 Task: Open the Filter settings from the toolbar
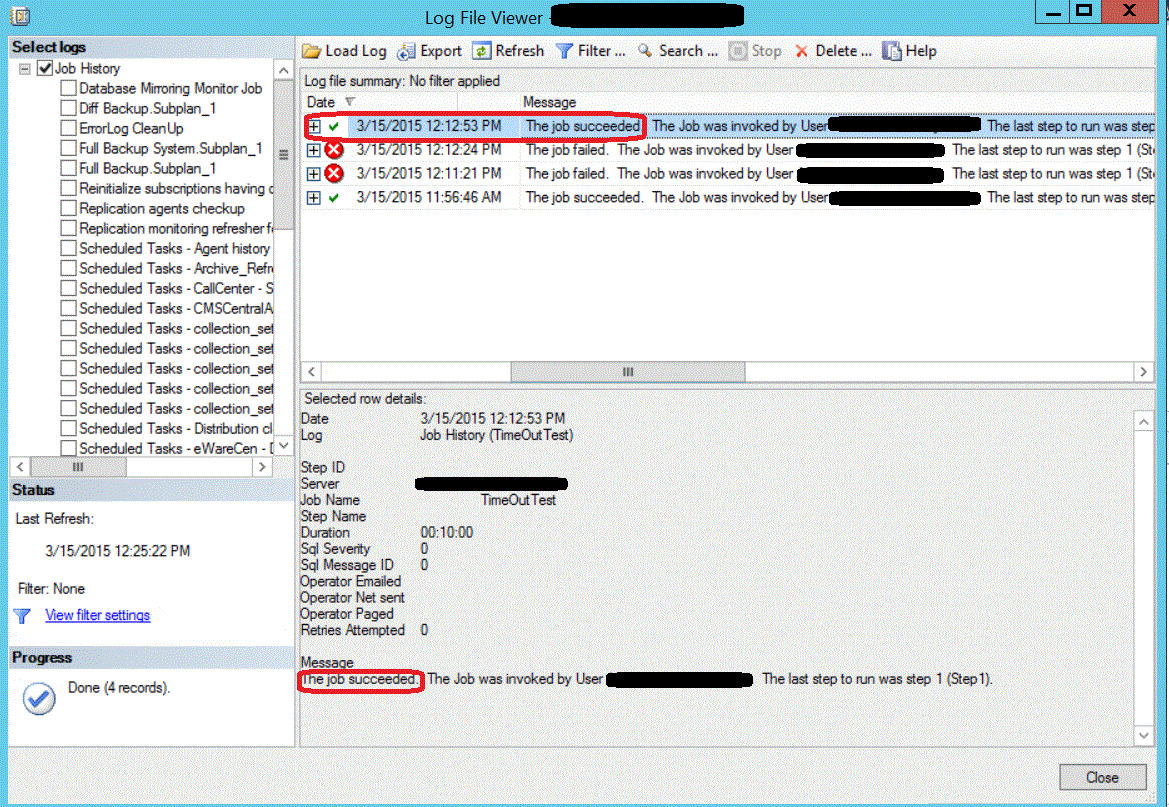click(x=563, y=51)
